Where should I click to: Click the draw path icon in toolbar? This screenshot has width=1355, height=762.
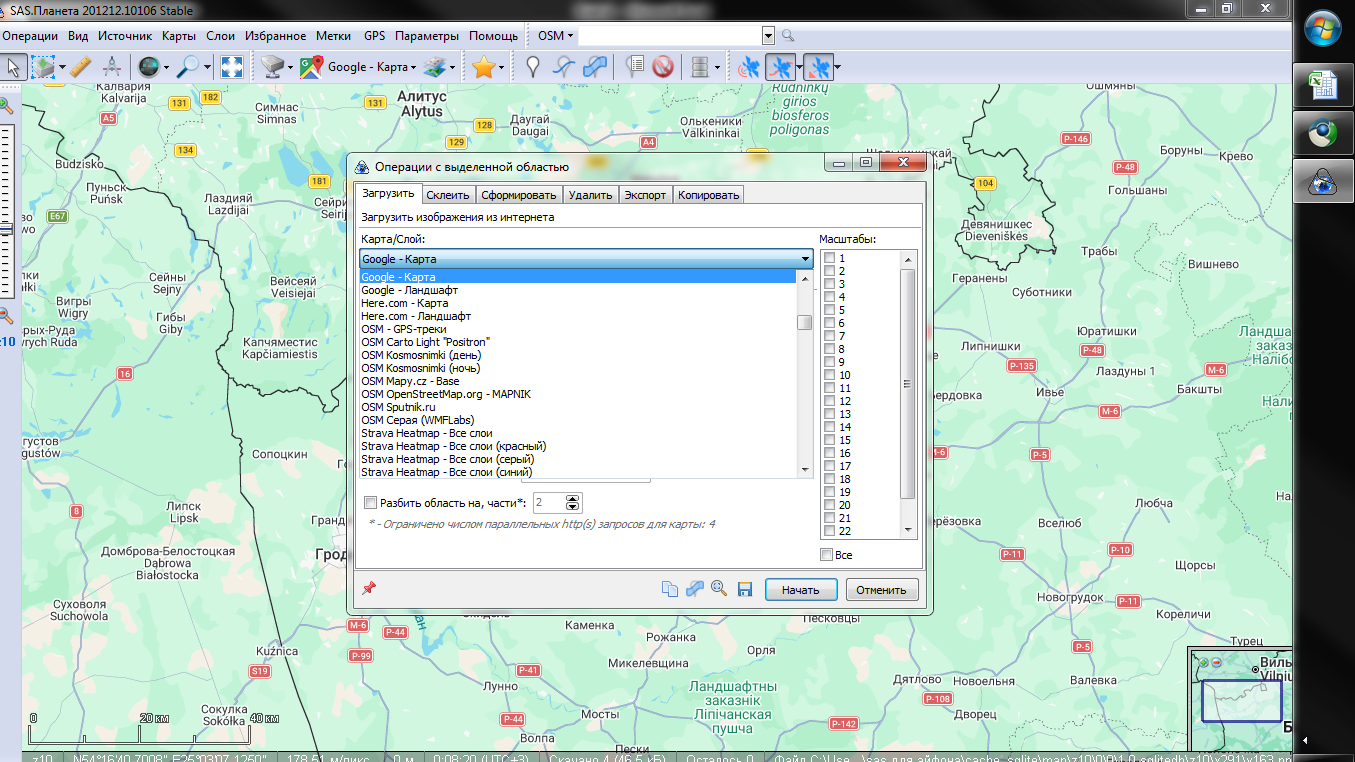pos(565,67)
